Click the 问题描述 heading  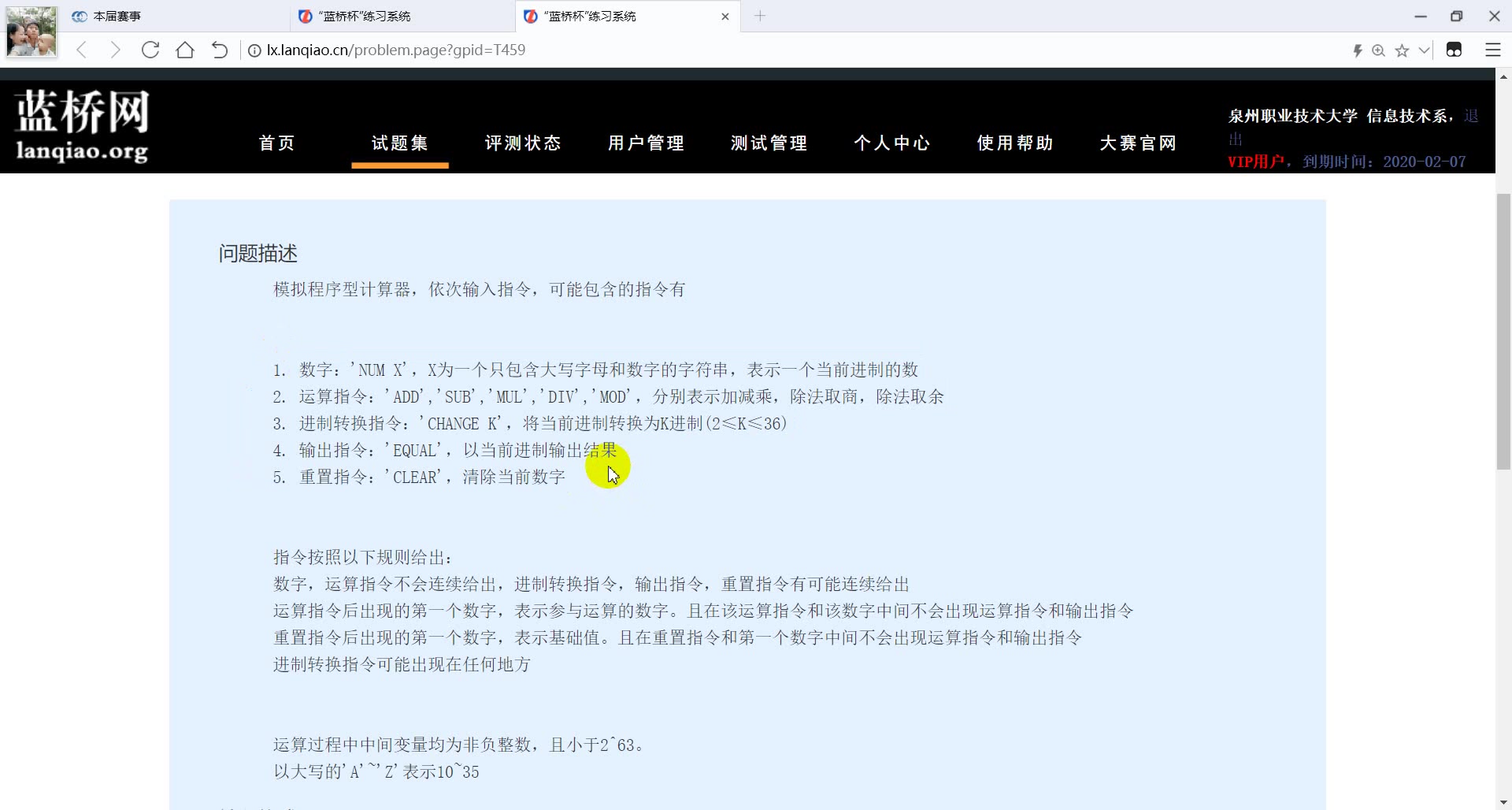coord(258,254)
